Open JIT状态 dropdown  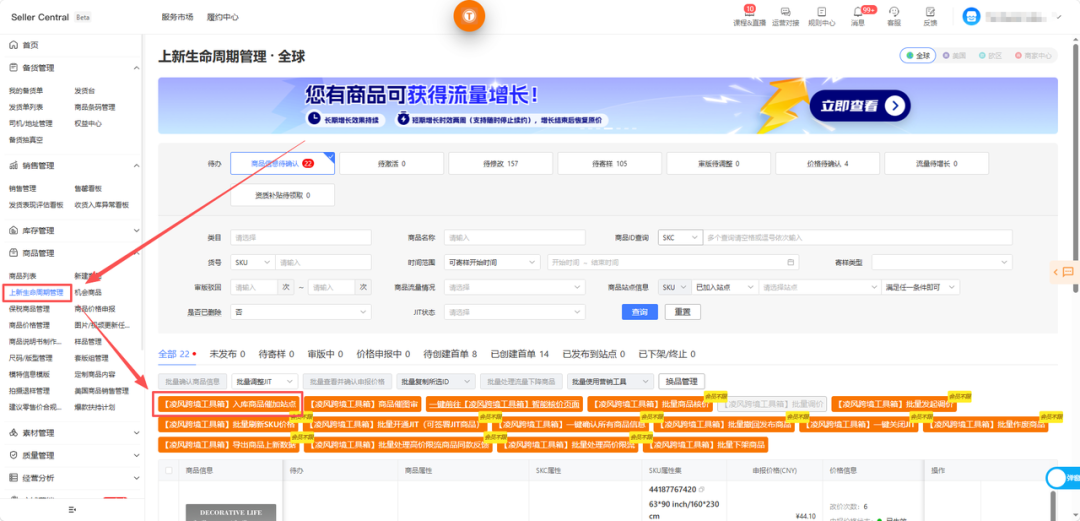tap(515, 312)
